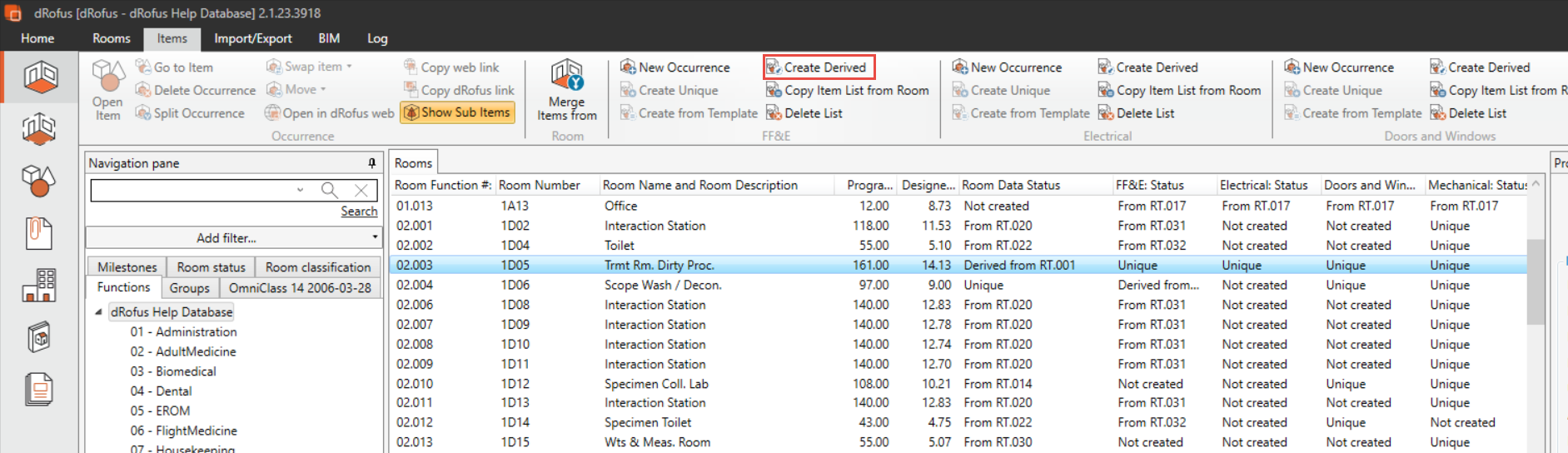
Task: Click the Search link
Action: [359, 212]
